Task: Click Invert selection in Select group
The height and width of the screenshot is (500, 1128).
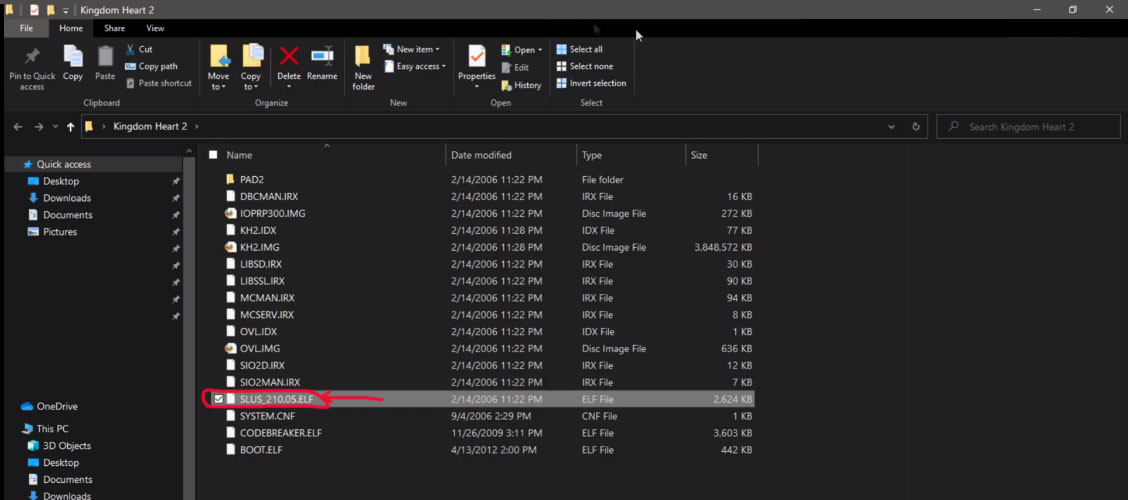Action: (597, 83)
